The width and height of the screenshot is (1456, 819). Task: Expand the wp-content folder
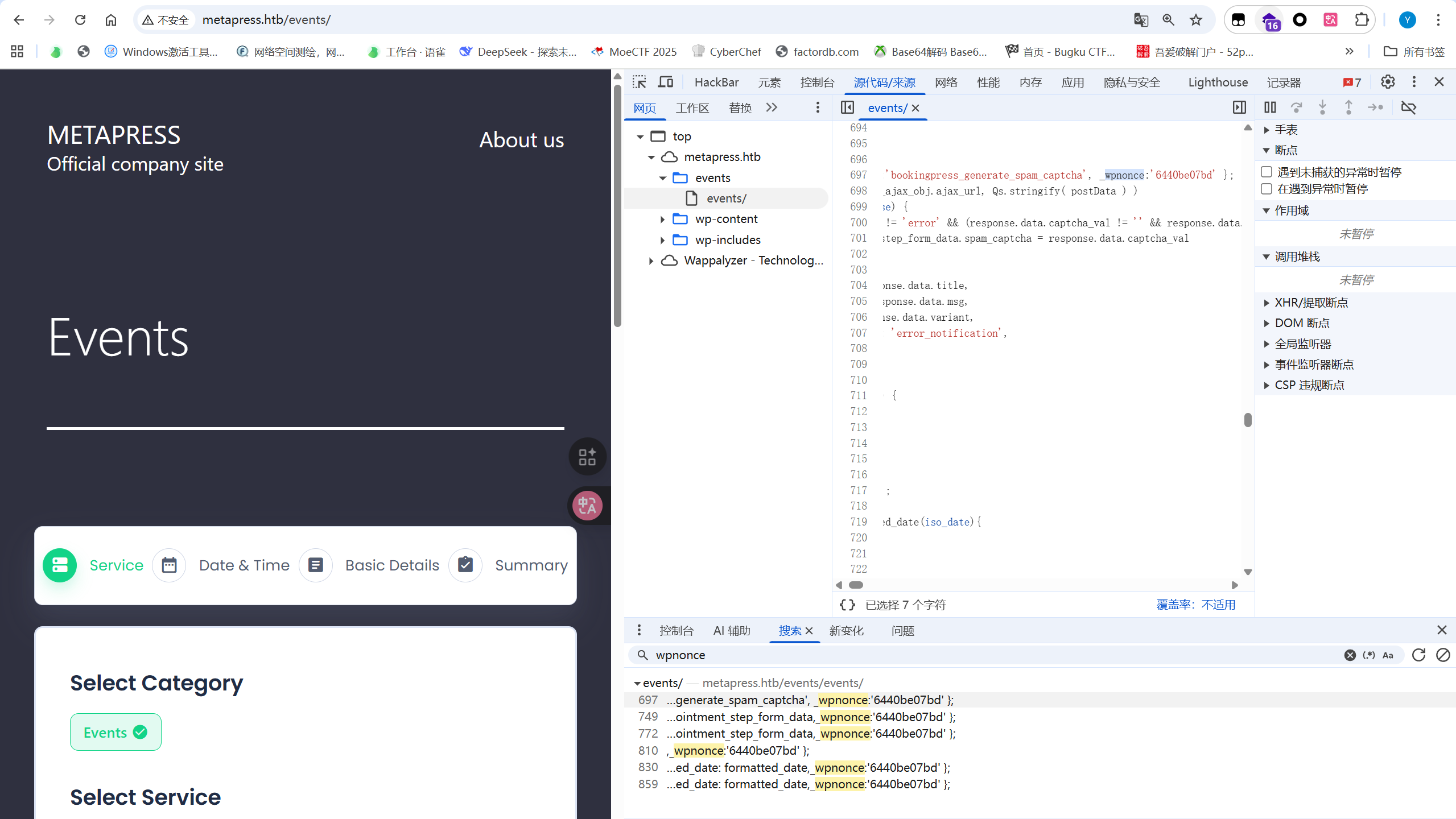point(662,219)
